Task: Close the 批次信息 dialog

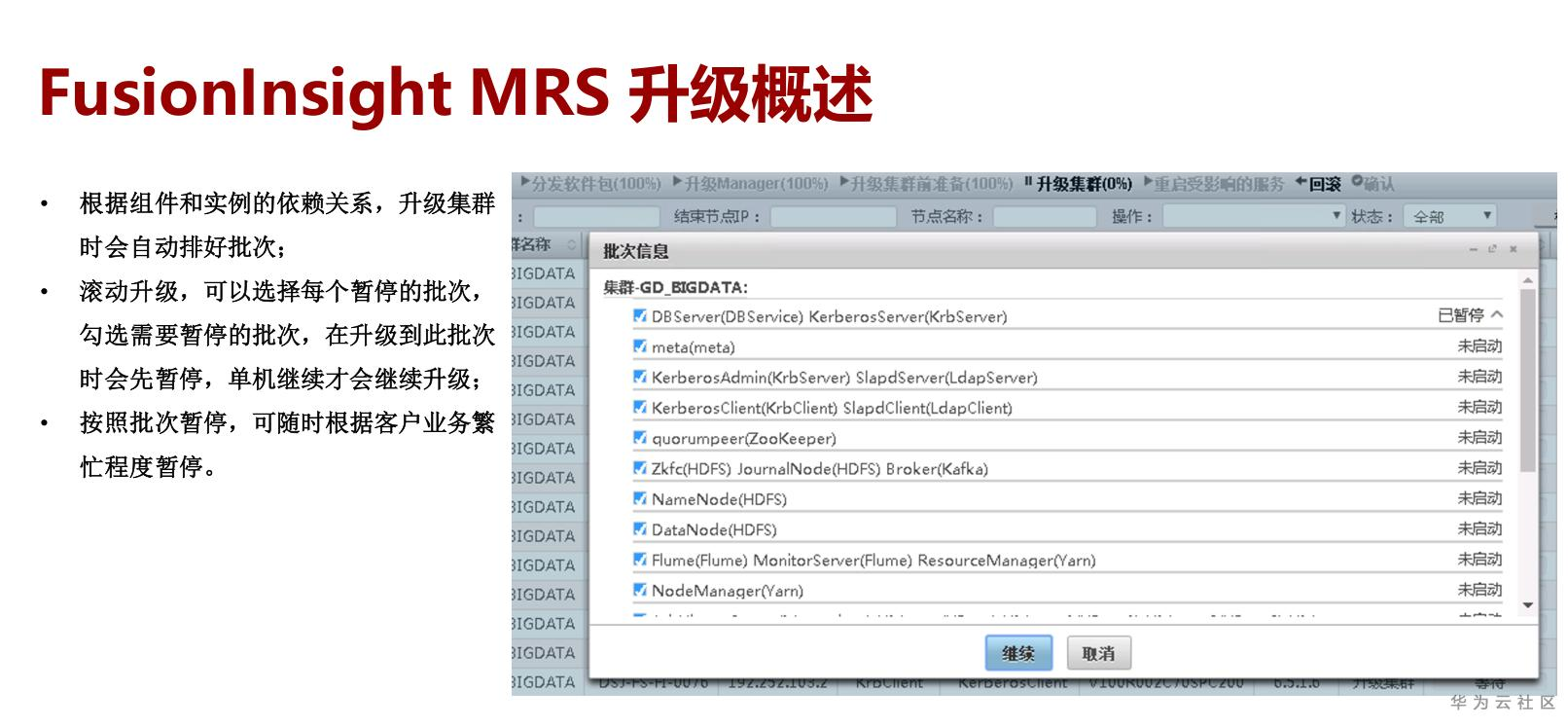Action: pyautogui.click(x=1513, y=249)
